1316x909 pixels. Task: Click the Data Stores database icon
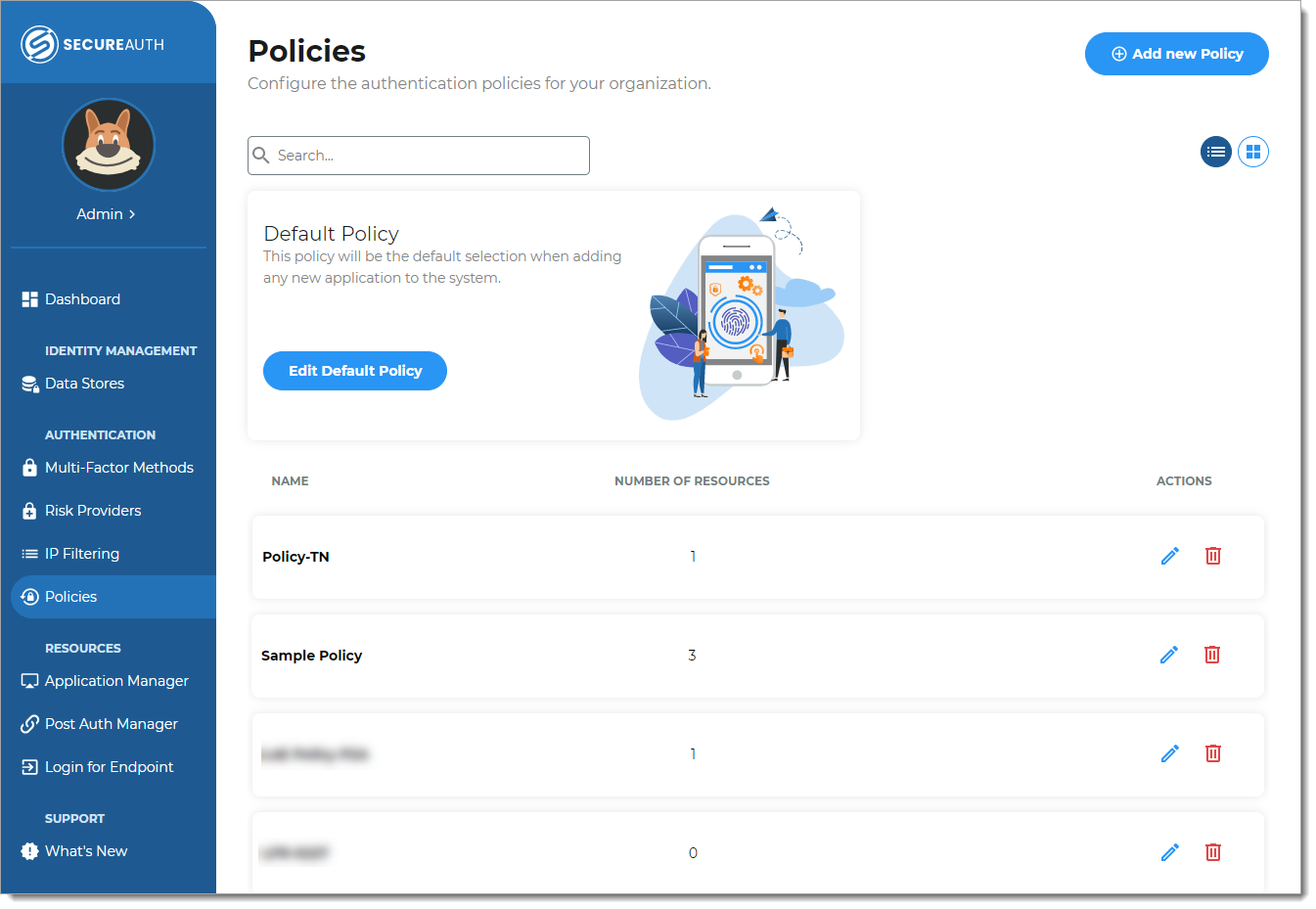[28, 384]
